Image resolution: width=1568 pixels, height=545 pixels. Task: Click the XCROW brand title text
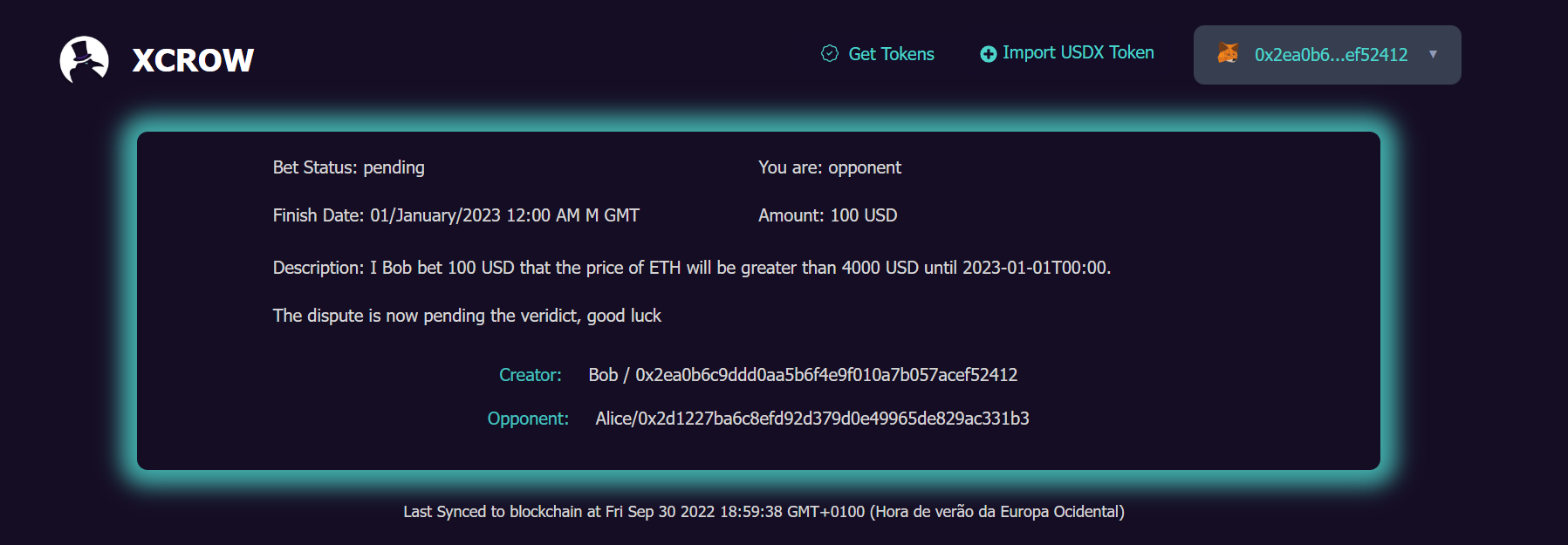193,60
